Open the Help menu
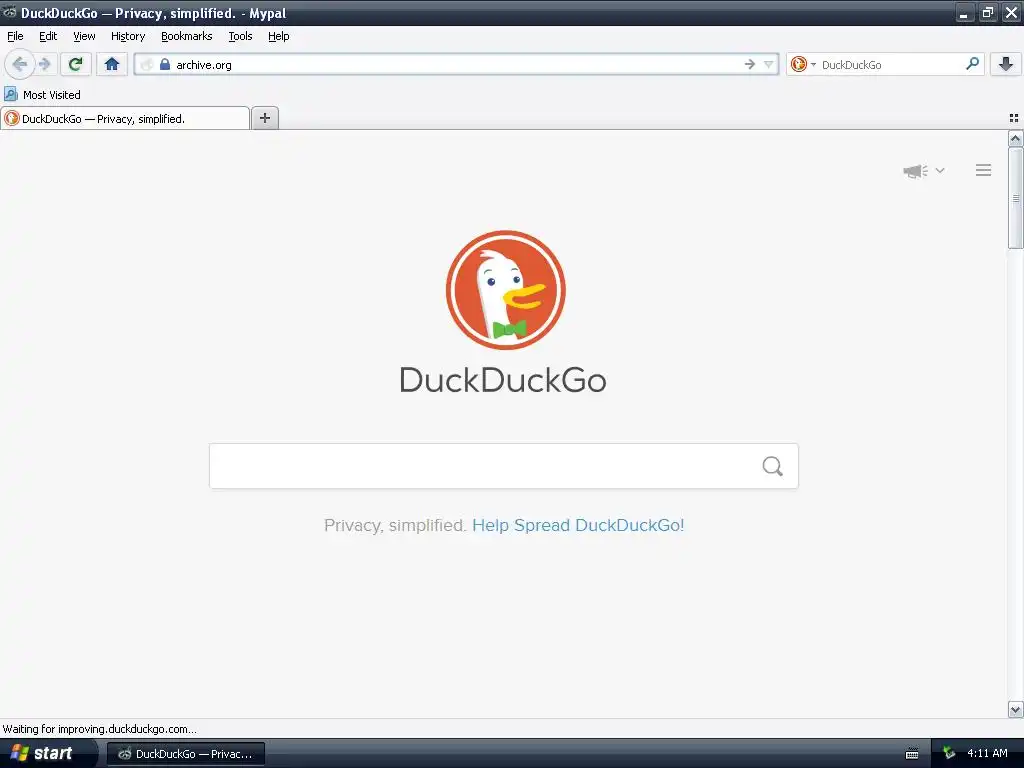 pyautogui.click(x=279, y=36)
